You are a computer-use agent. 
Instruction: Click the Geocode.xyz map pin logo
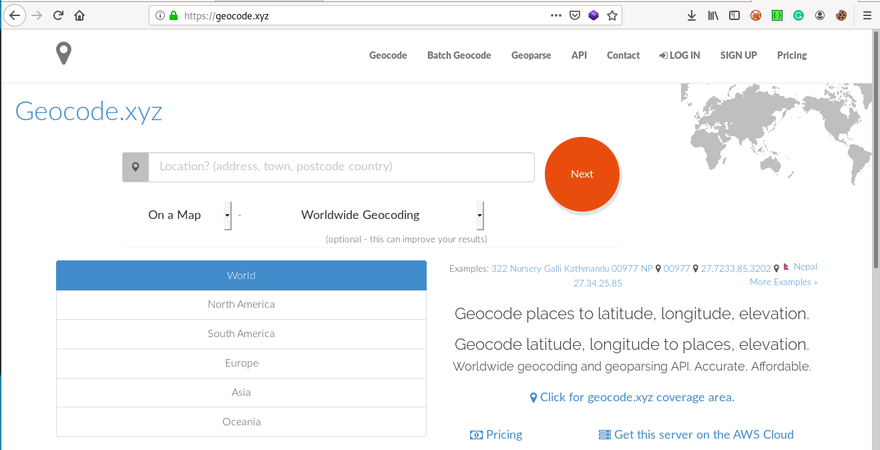[x=64, y=54]
